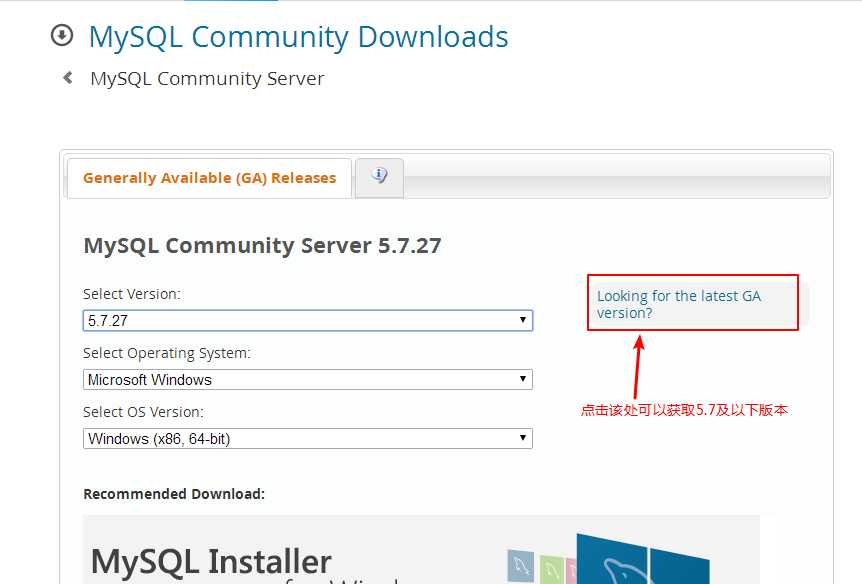The image size is (862, 584).
Task: Open the Select Operating System dropdown
Action: tap(308, 379)
